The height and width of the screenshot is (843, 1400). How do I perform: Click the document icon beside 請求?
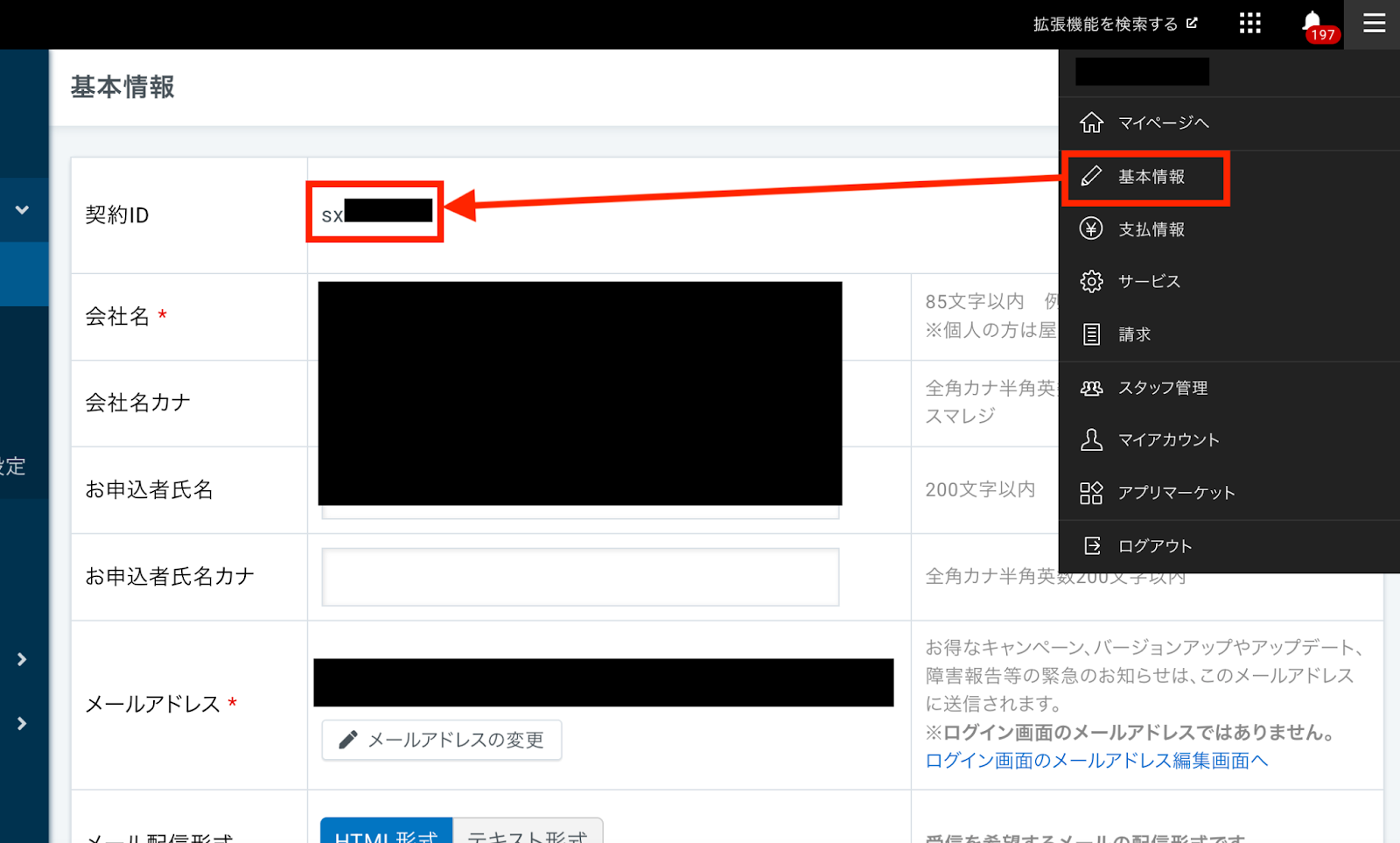[1091, 334]
